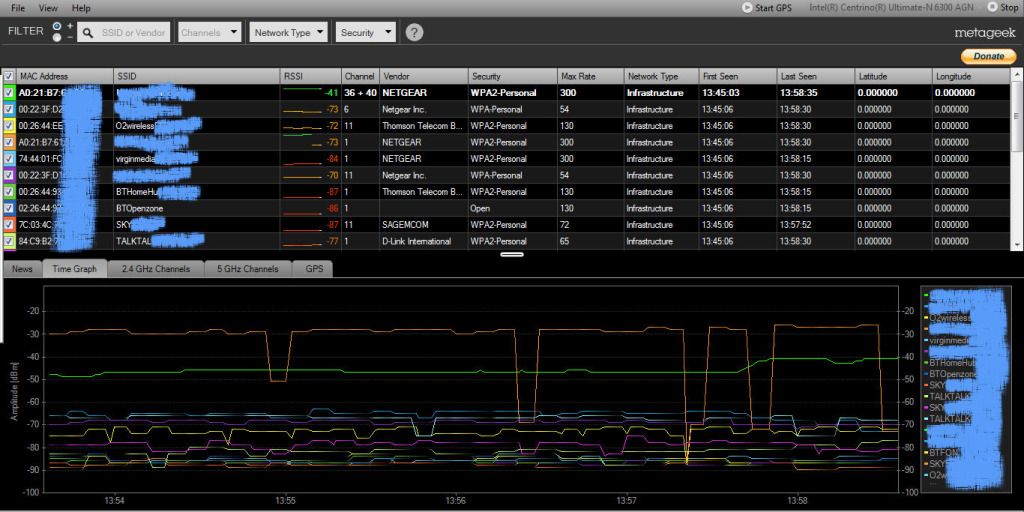Click the 'SAGEMCOM' vendor cell
Screen dimensions: 1024x512
coord(405,225)
